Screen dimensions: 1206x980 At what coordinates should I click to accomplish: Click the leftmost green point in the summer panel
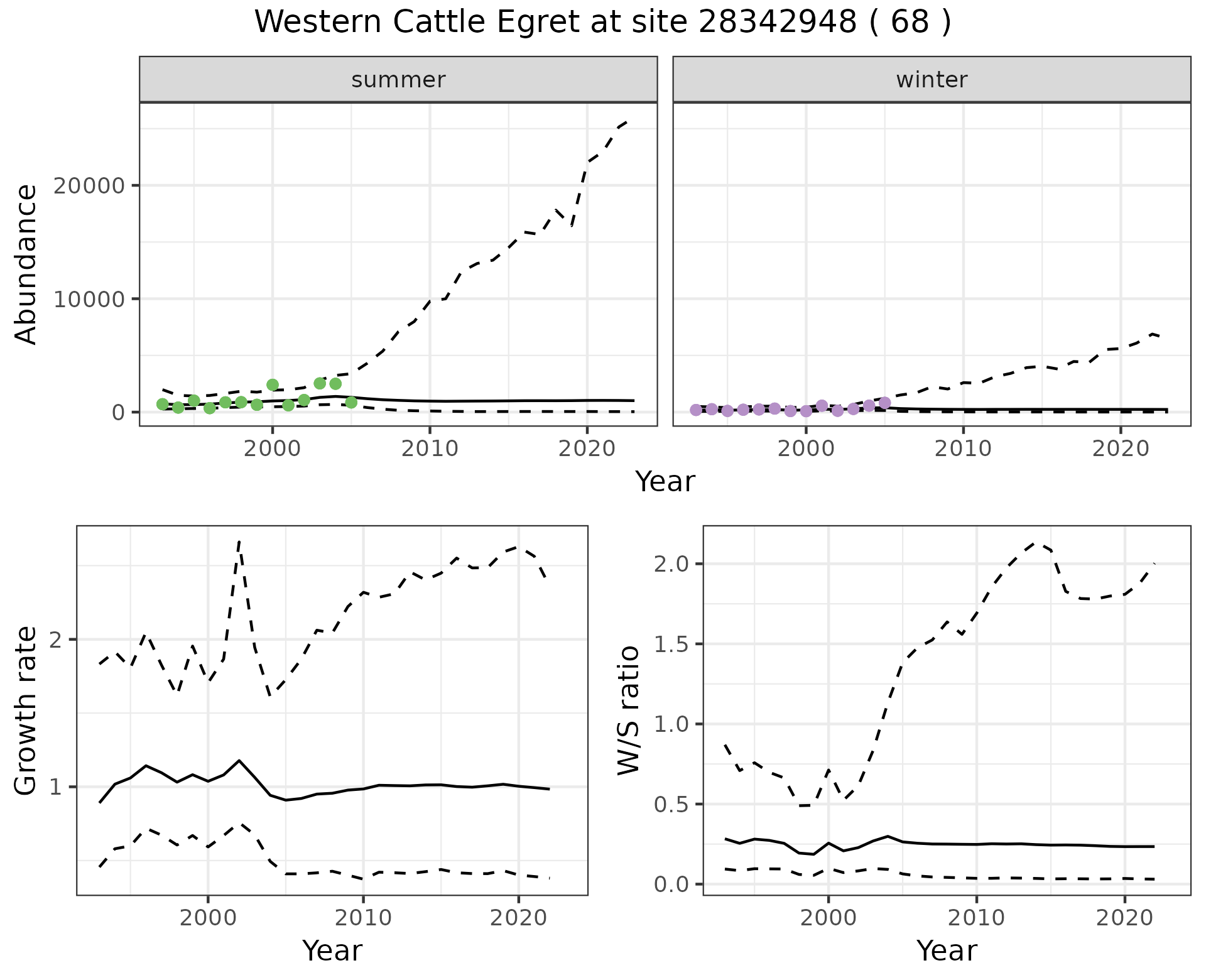163,404
